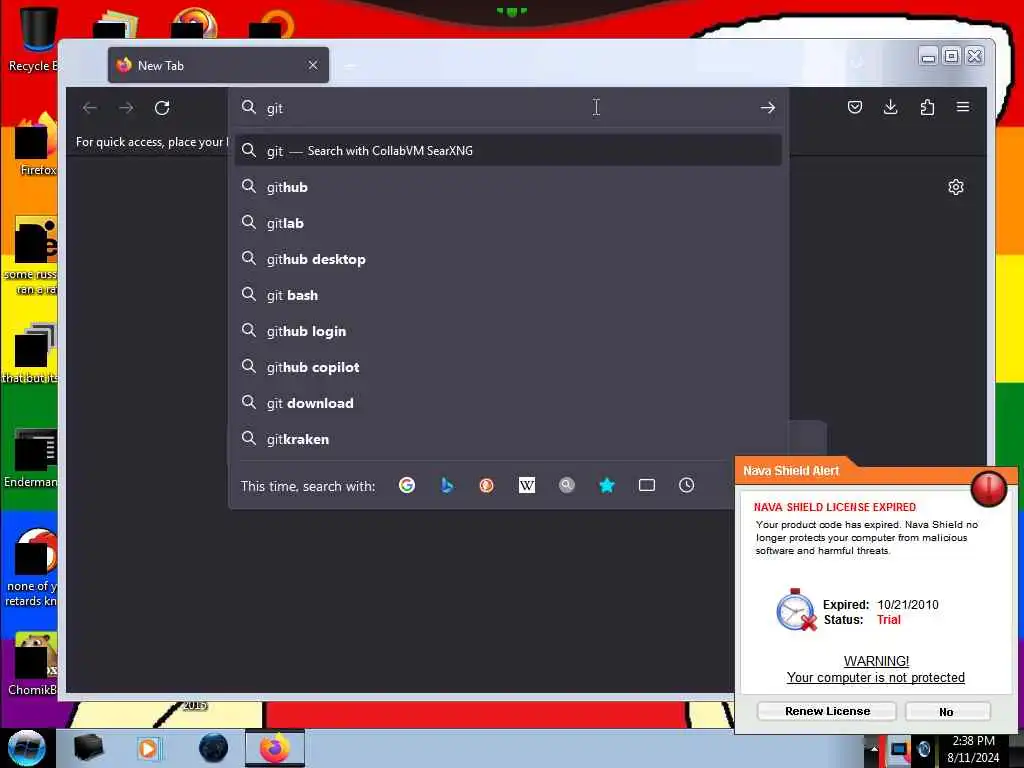Search this time with Bing
Viewport: 1024px width, 768px height.
pyautogui.click(x=447, y=485)
